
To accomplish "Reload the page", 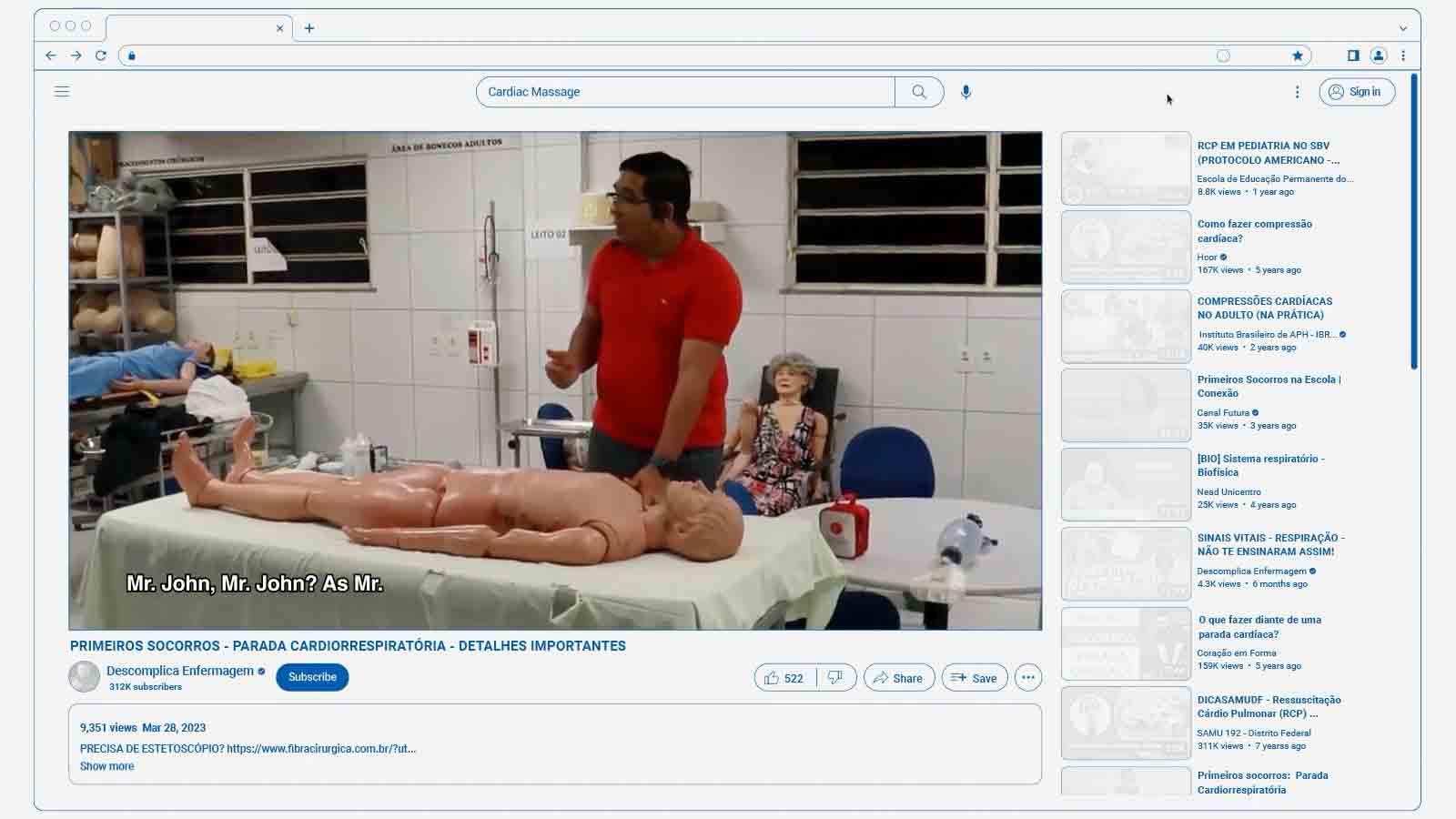I will click(101, 56).
